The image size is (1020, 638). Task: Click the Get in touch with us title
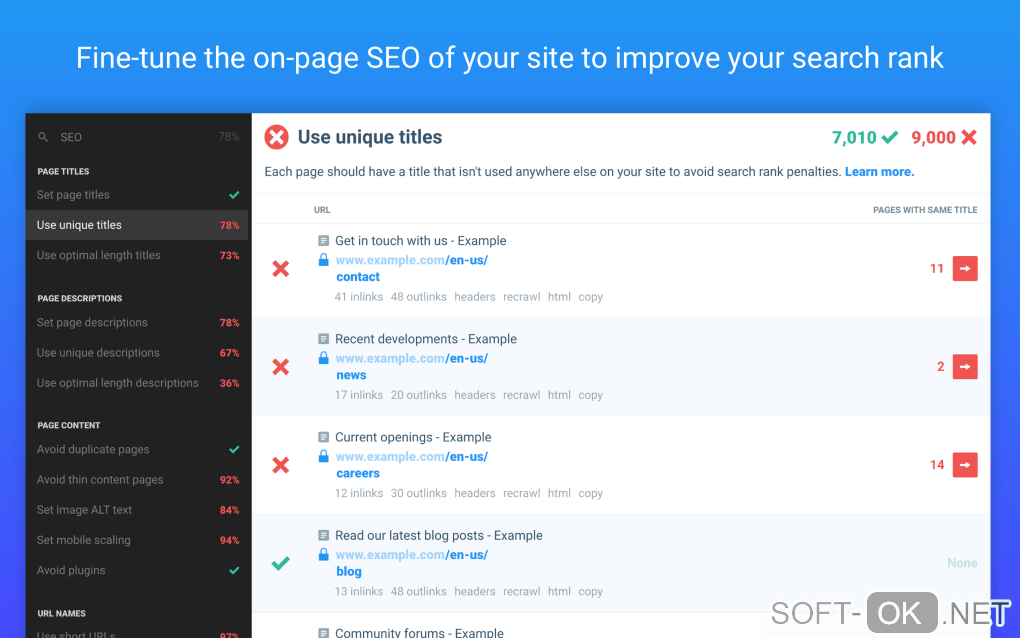pos(420,241)
